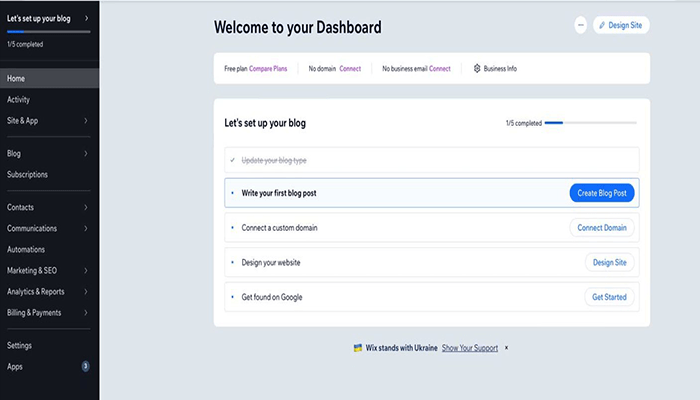Image resolution: width=700 pixels, height=400 pixels.
Task: Click the Create Blog Post button
Action: 602,193
